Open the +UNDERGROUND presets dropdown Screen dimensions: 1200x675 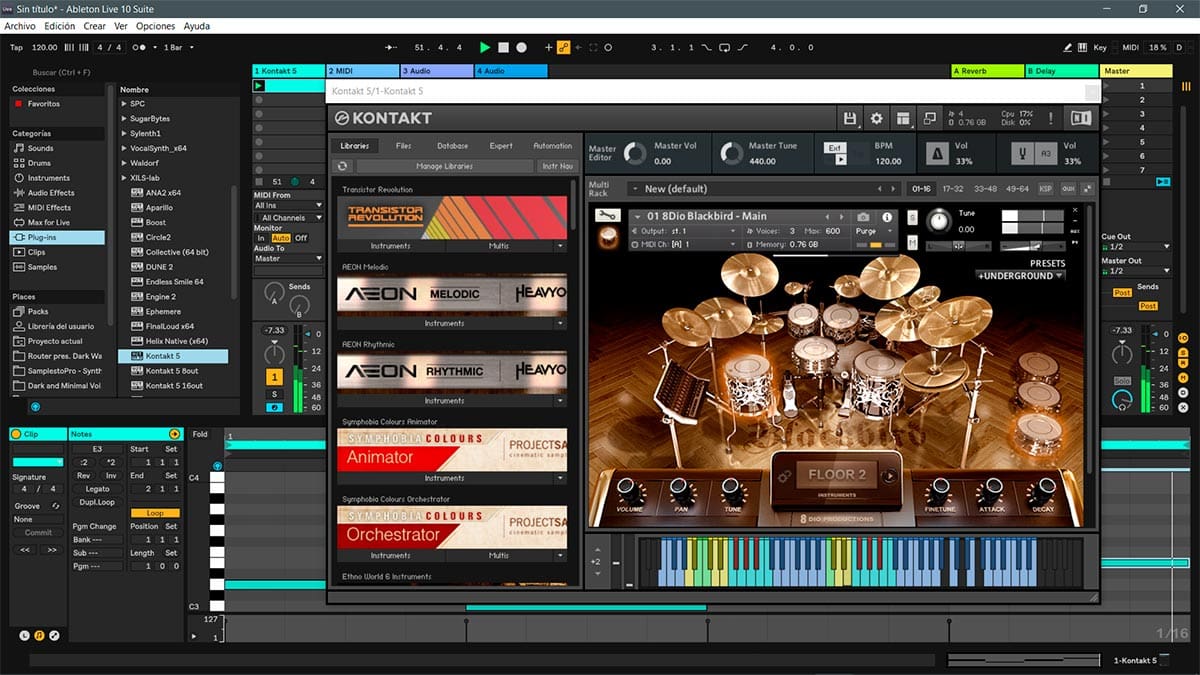tap(1020, 276)
